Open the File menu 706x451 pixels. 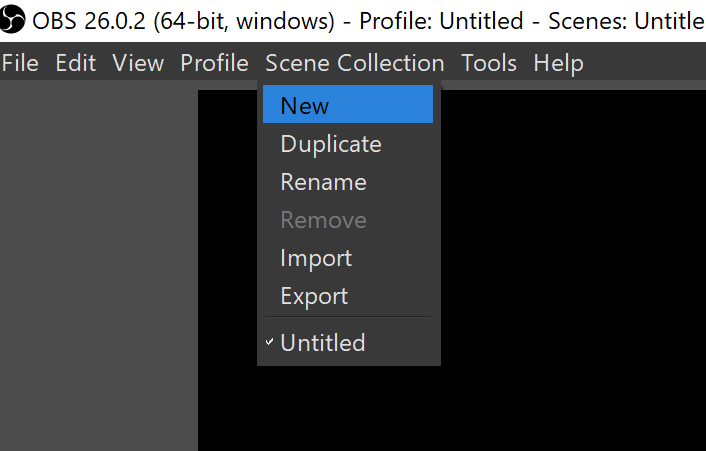(x=20, y=63)
